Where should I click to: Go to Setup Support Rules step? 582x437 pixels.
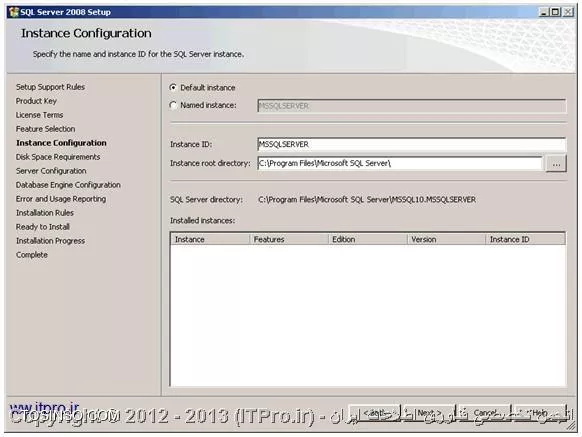point(50,87)
